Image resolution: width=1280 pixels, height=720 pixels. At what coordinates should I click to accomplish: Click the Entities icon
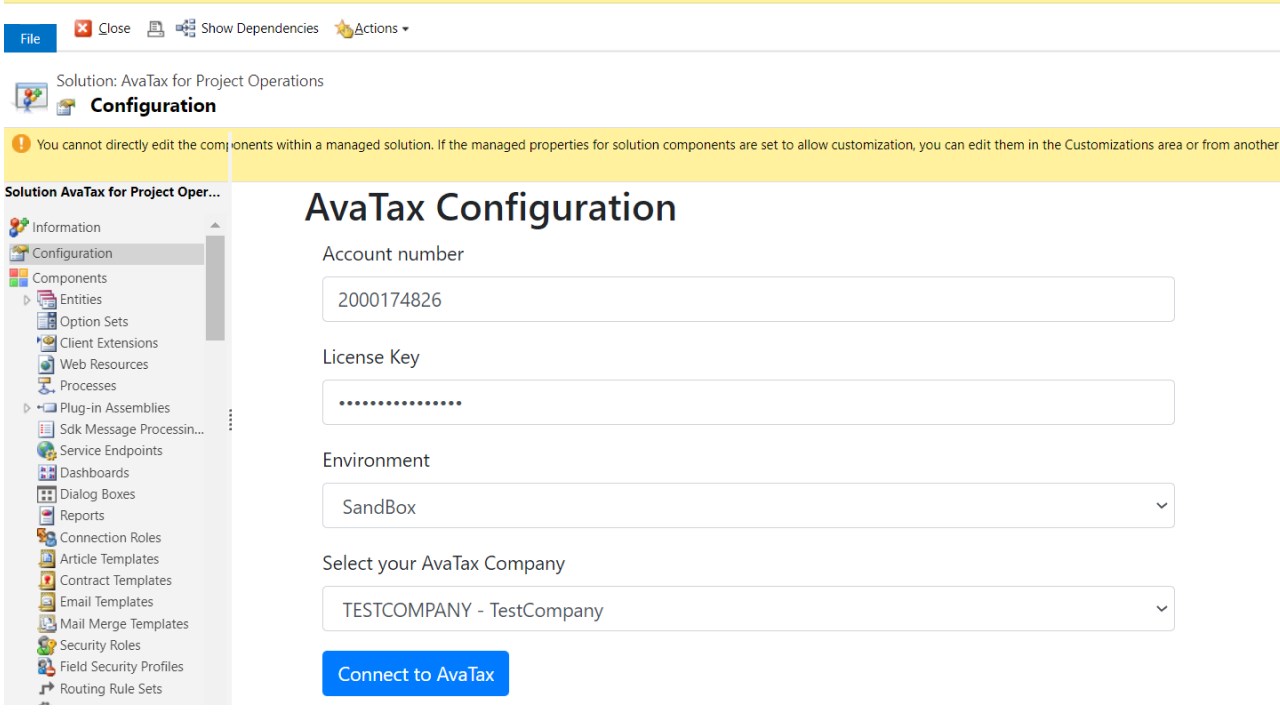(46, 299)
